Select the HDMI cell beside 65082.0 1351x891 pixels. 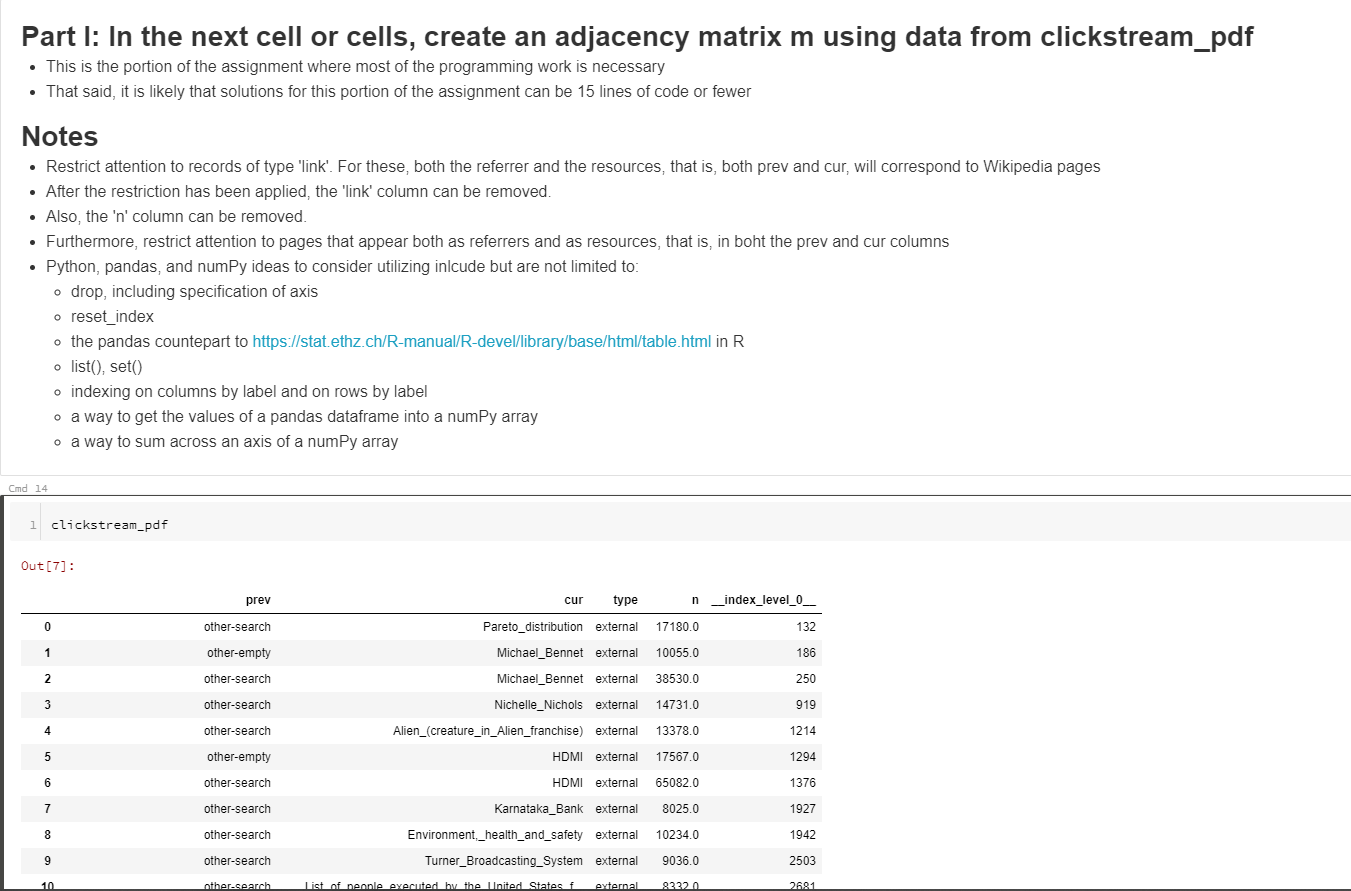[568, 783]
